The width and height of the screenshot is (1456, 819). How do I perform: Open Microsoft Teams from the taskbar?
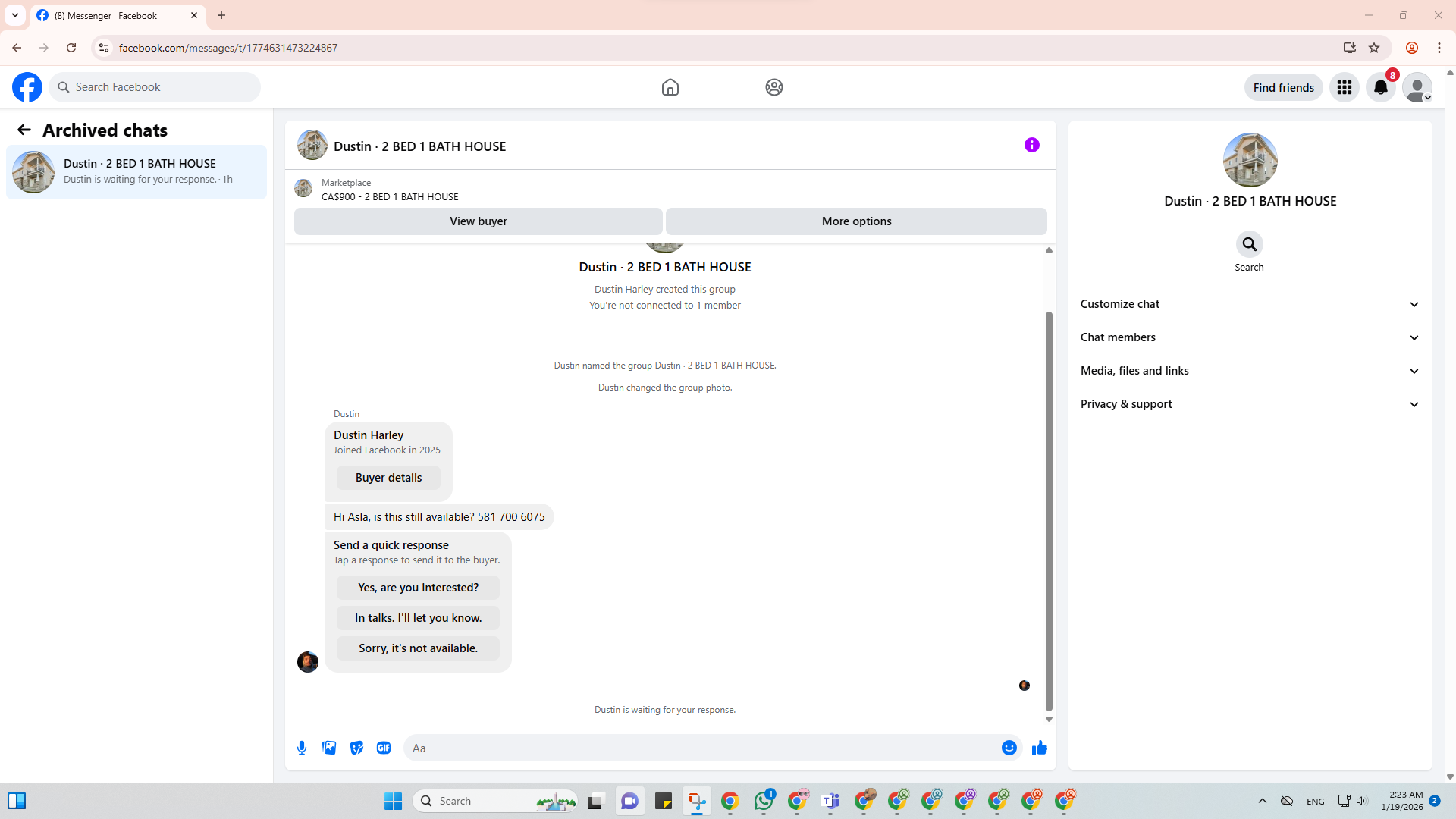click(830, 801)
